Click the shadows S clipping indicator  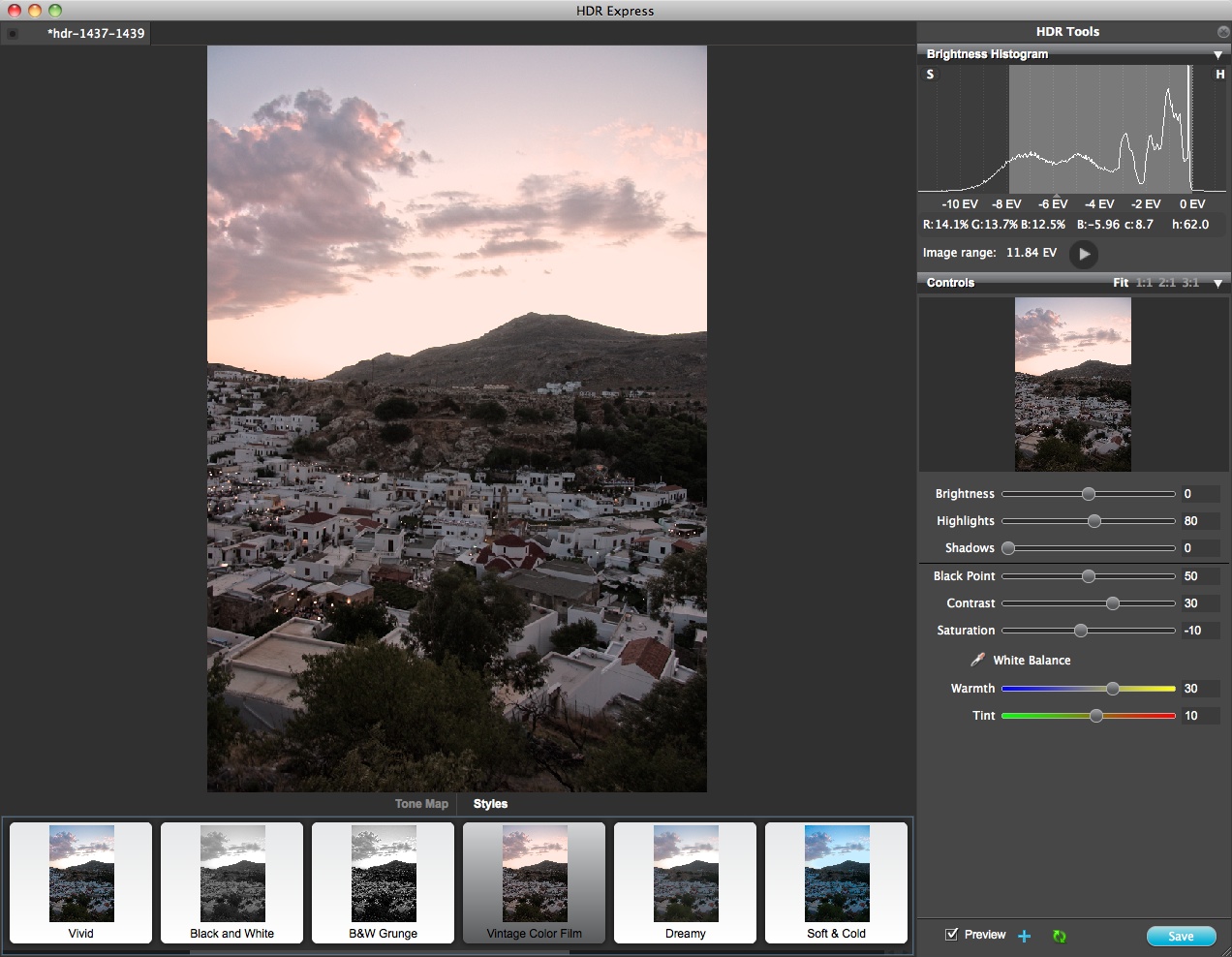coord(930,75)
